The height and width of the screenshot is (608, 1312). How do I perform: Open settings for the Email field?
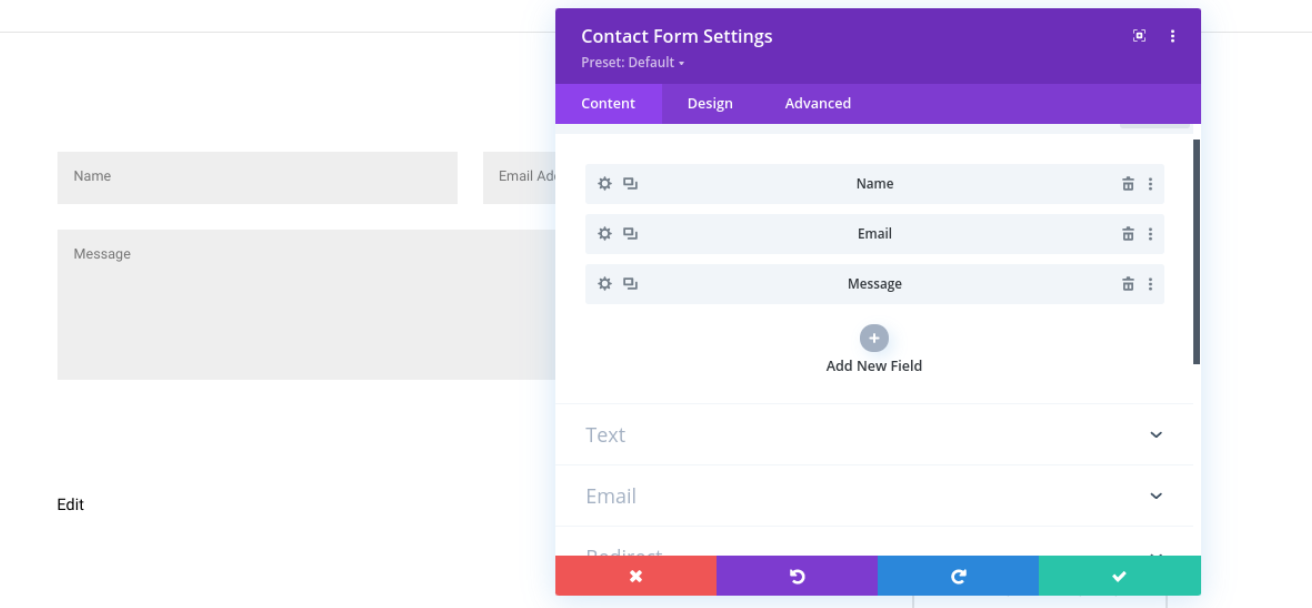604,233
